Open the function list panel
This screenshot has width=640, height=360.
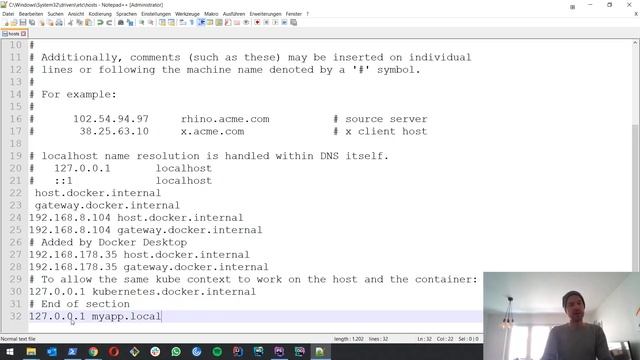(228, 22)
